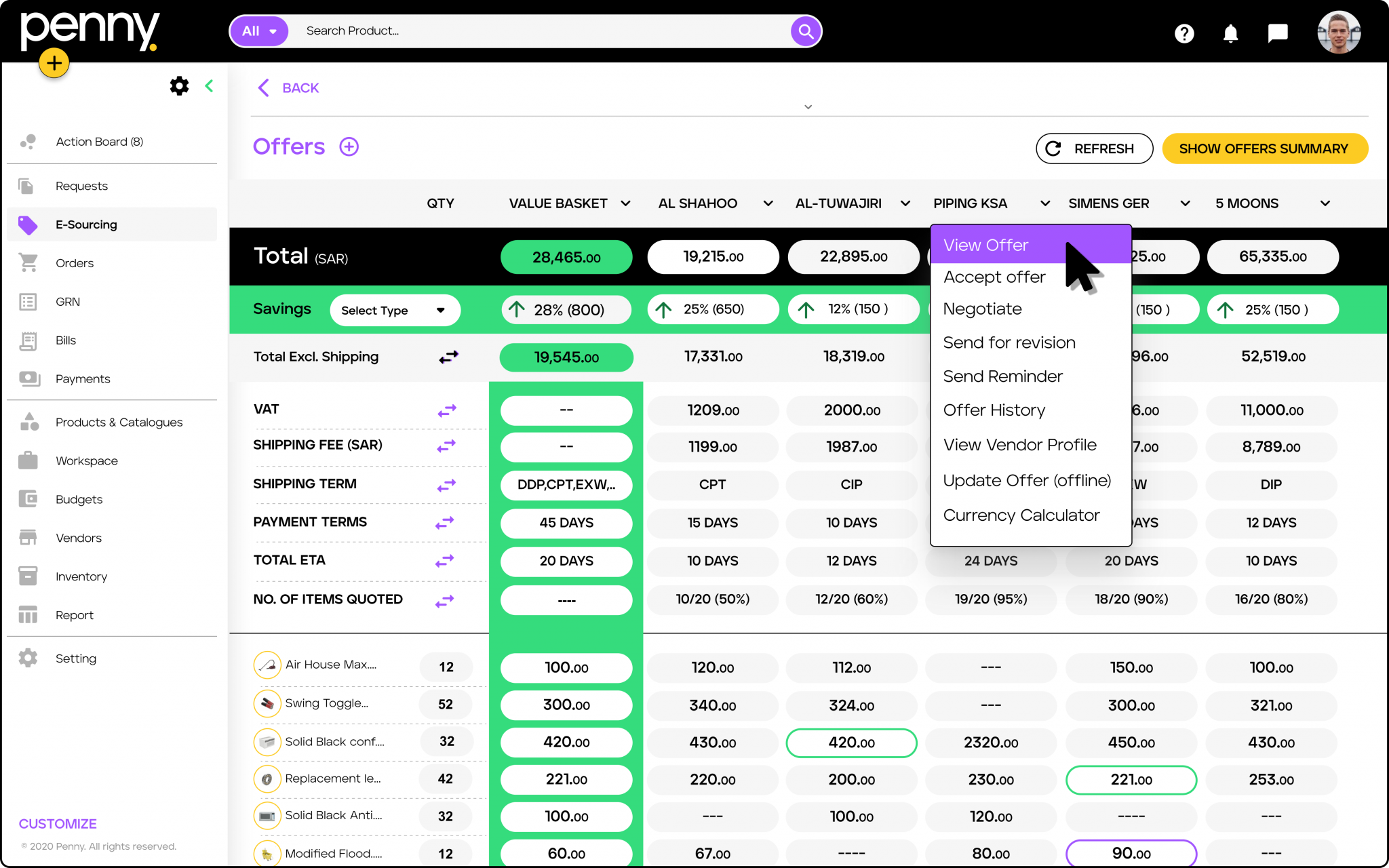Click the REFRESH button
1389x868 pixels.
[x=1094, y=149]
